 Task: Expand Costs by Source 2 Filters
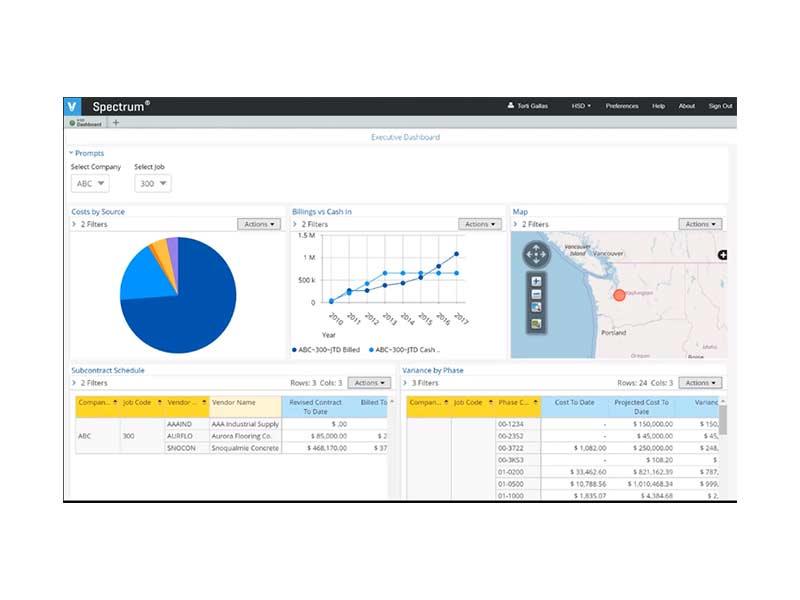pyautogui.click(x=74, y=224)
